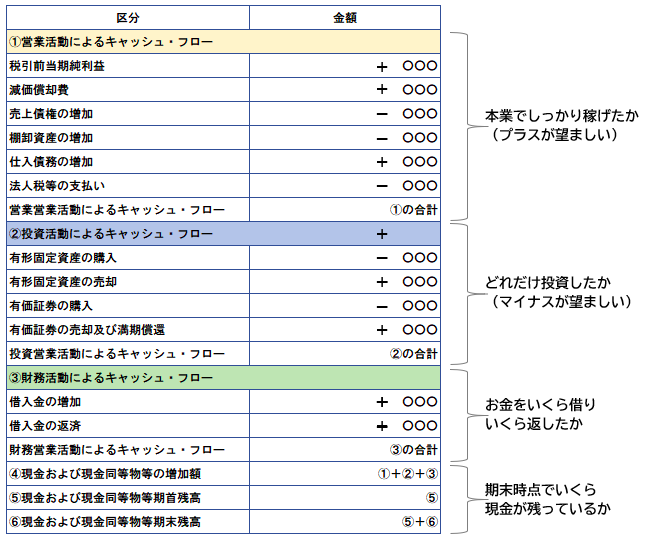This screenshot has height=545, width=654.
Task: Click the annotation いくら返したか
Action: pos(534,424)
